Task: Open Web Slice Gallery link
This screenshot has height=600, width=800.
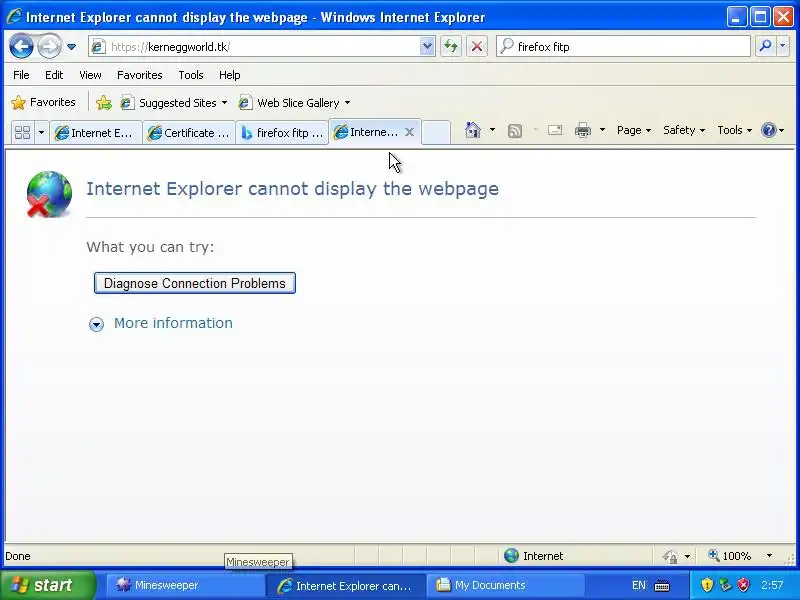Action: pos(293,103)
